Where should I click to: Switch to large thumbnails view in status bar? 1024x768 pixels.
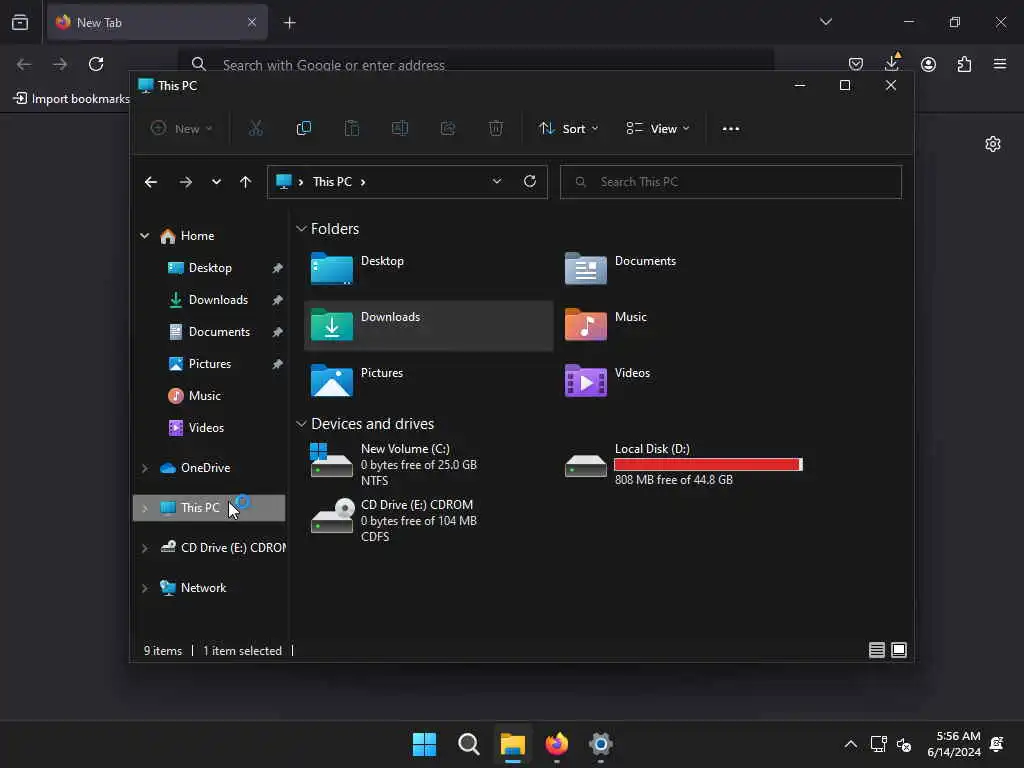tap(899, 650)
